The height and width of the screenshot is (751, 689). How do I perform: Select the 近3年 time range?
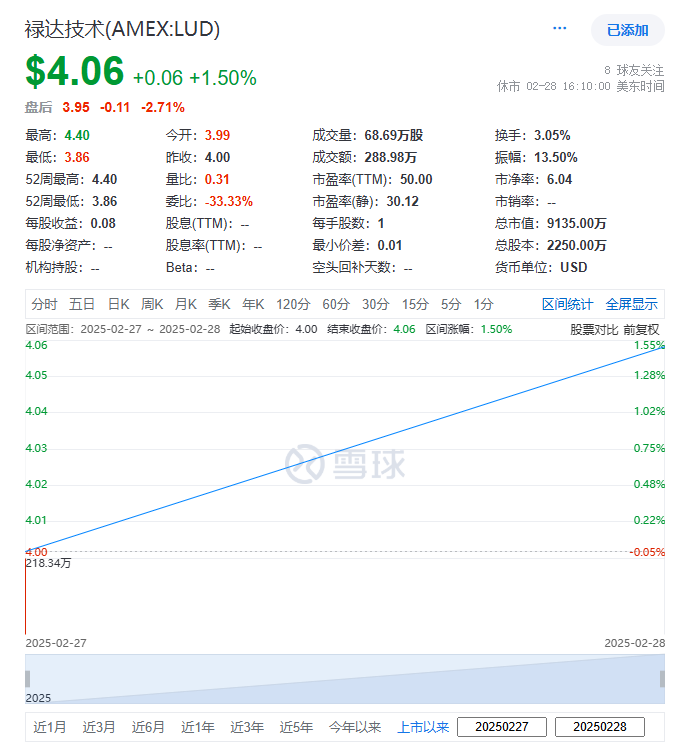click(x=247, y=727)
